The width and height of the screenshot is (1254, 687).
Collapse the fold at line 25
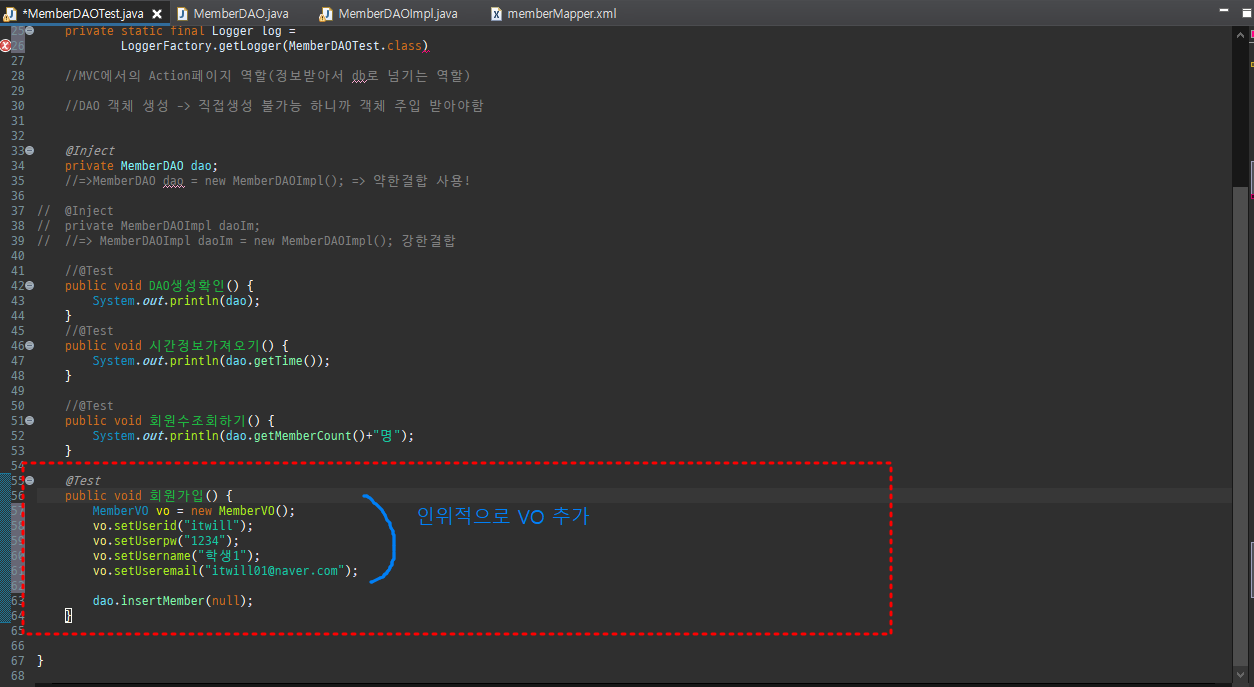[x=29, y=31]
